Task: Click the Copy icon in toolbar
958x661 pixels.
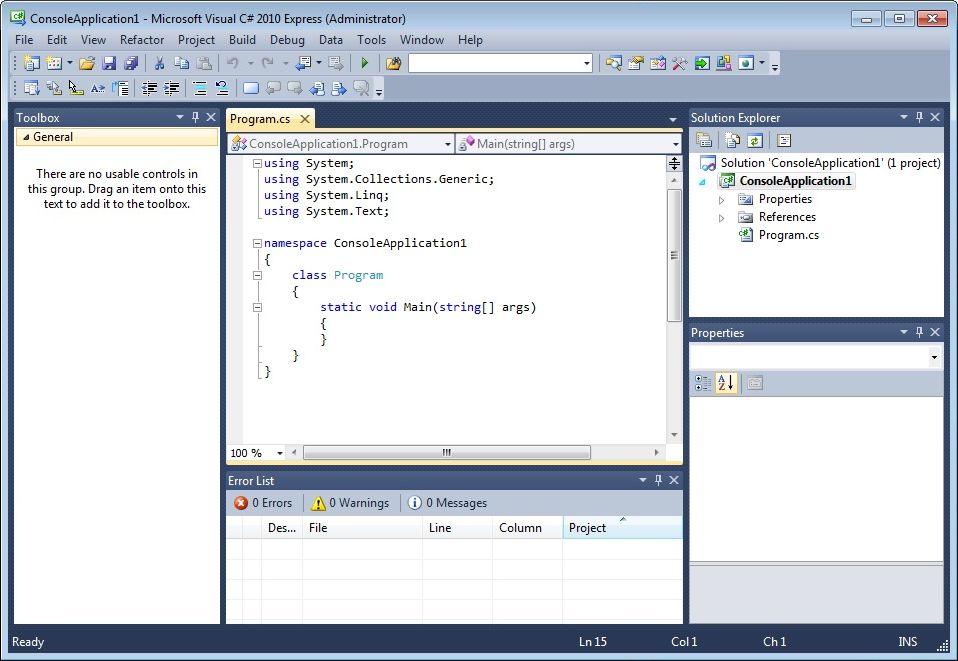Action: (181, 63)
